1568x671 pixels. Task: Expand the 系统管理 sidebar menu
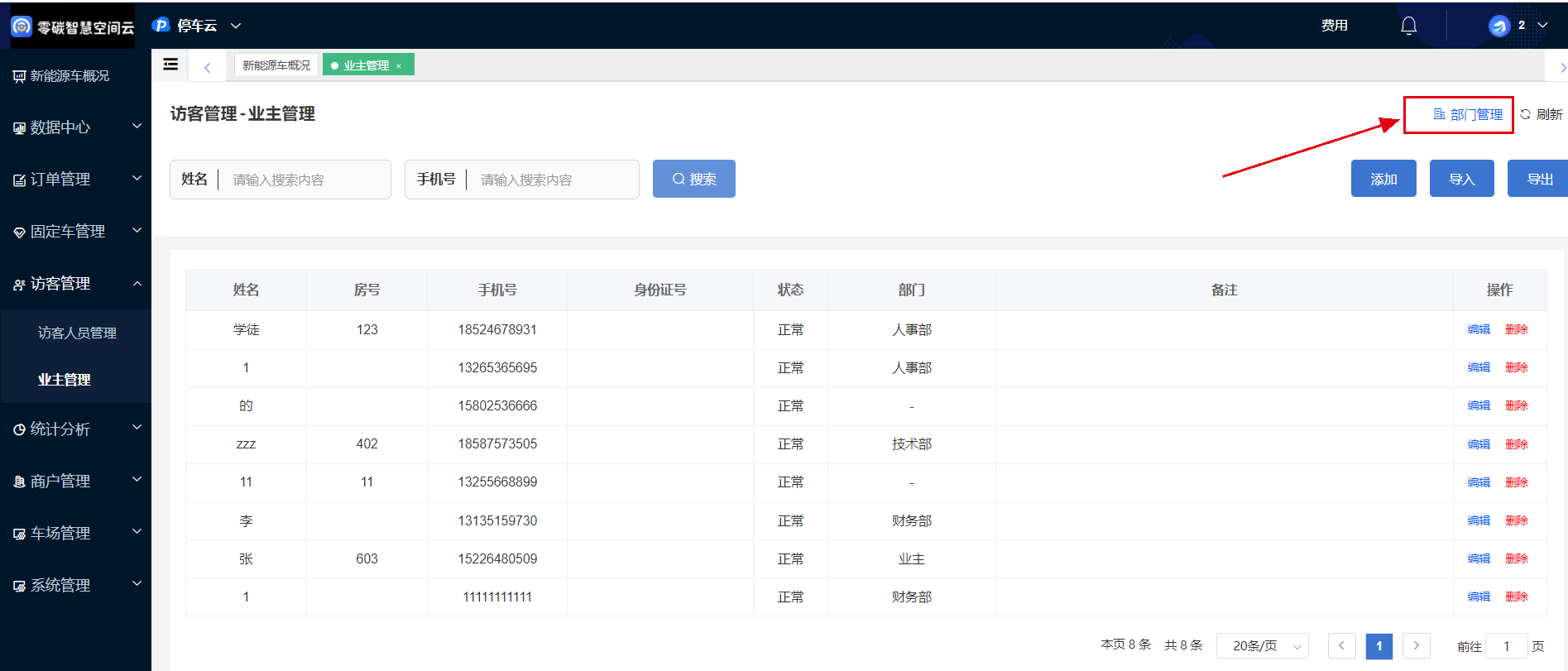(75, 586)
